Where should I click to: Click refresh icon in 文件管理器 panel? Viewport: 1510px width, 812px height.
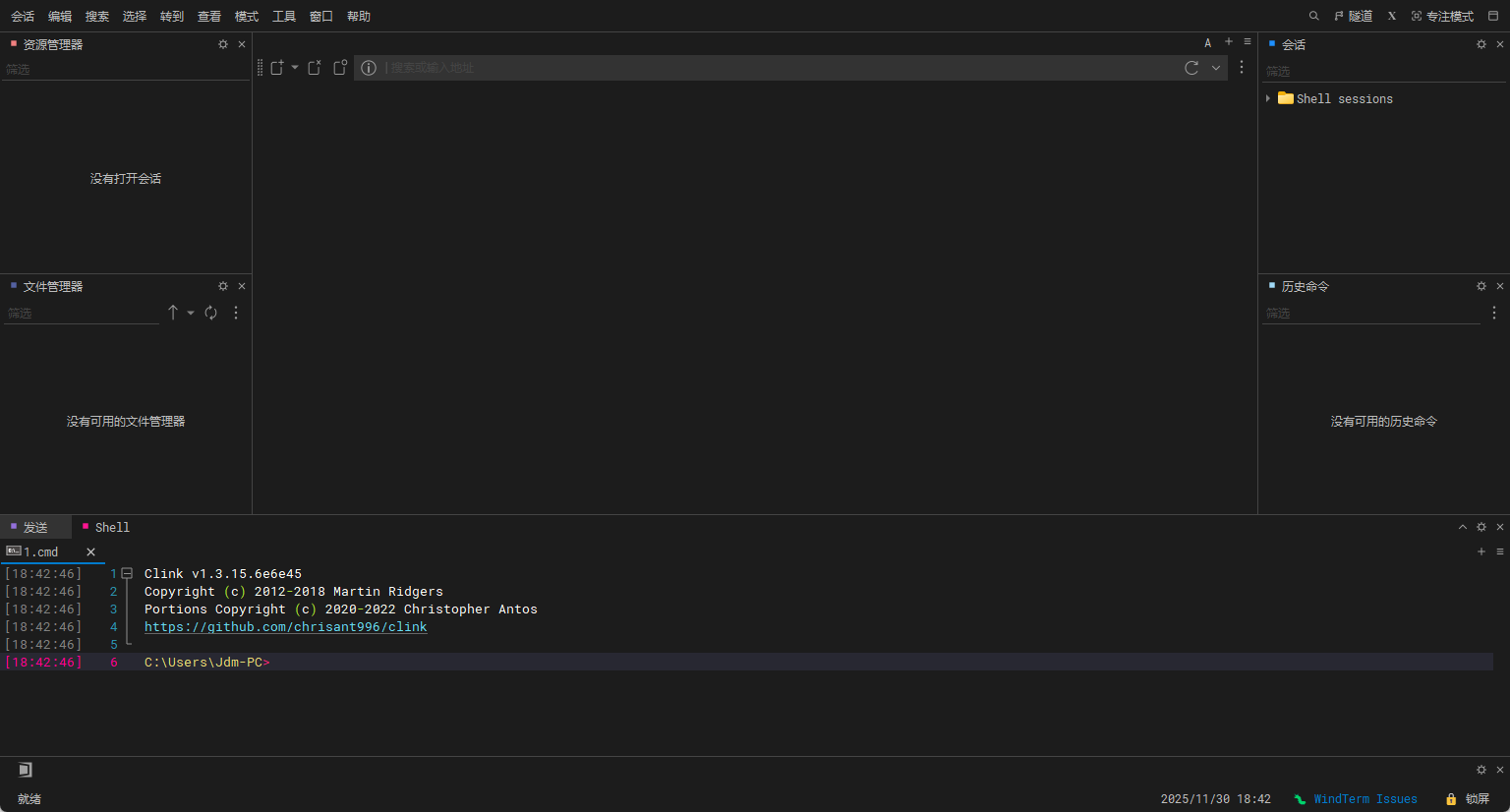(210, 313)
